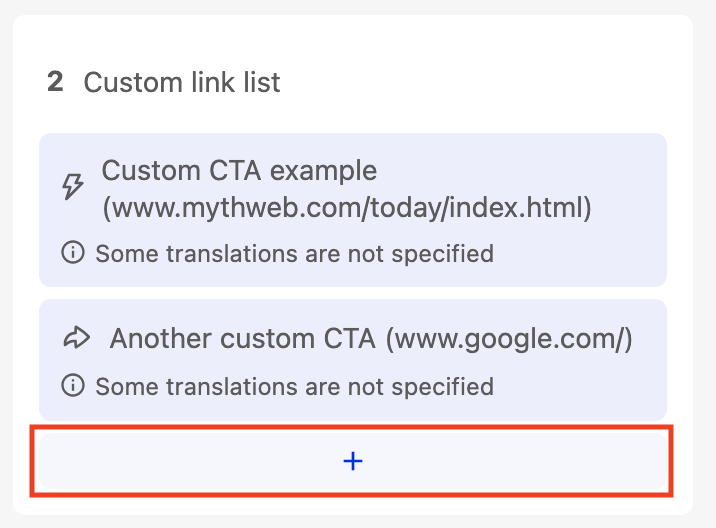Click the "Custom link list" heading
This screenshot has height=528, width=716.
click(182, 82)
